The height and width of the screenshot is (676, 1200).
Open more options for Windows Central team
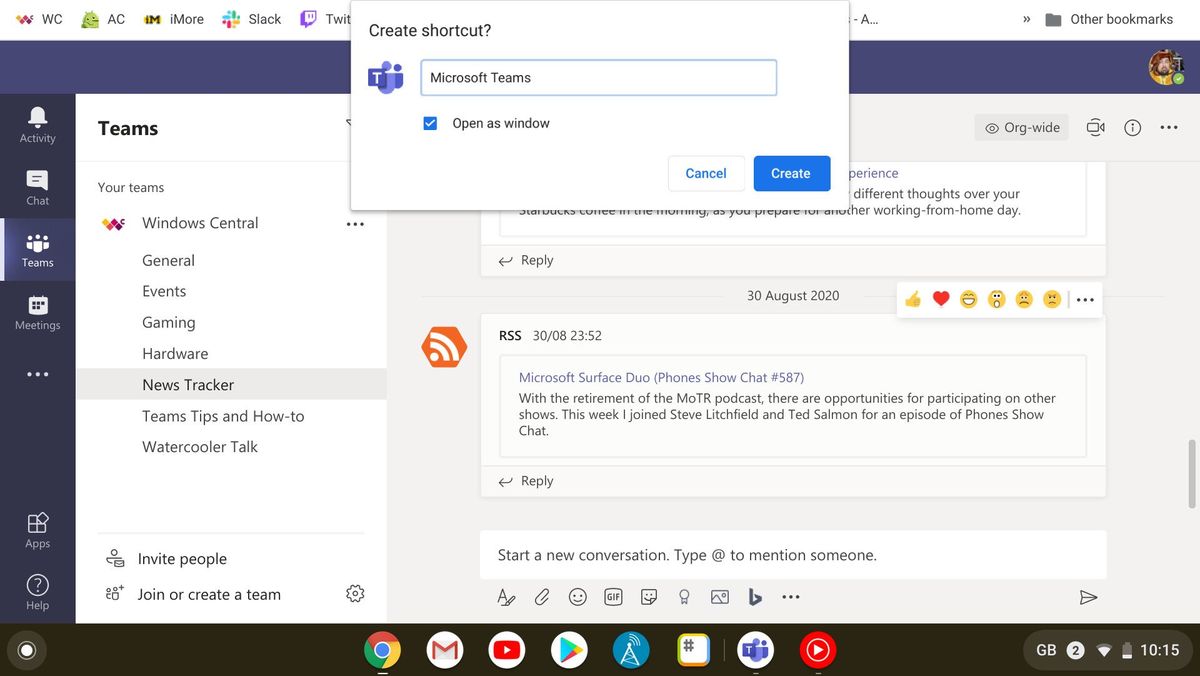[355, 224]
